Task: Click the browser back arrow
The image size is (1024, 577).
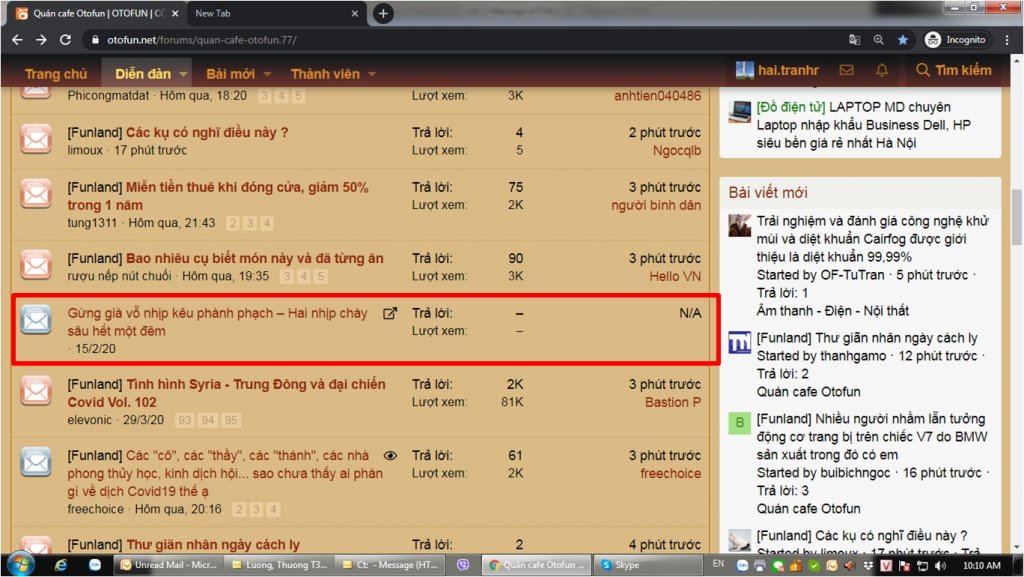Action: (18, 40)
